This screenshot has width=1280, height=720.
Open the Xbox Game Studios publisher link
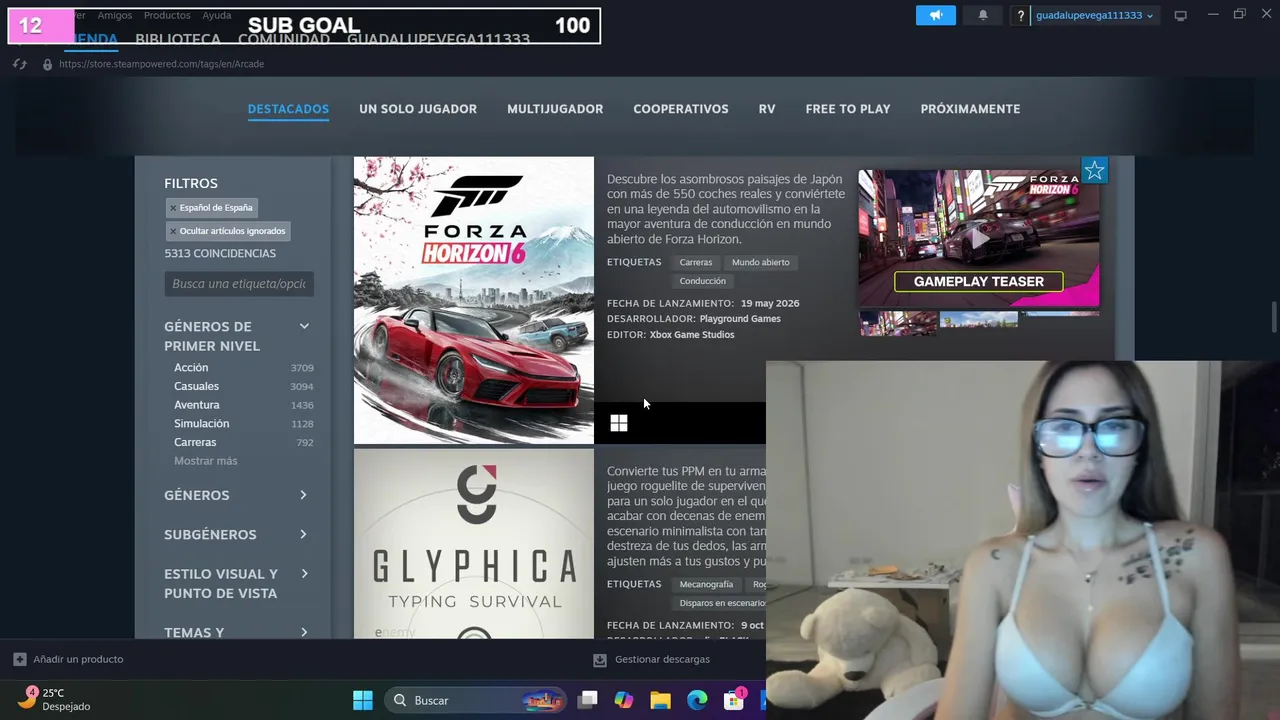(x=692, y=335)
